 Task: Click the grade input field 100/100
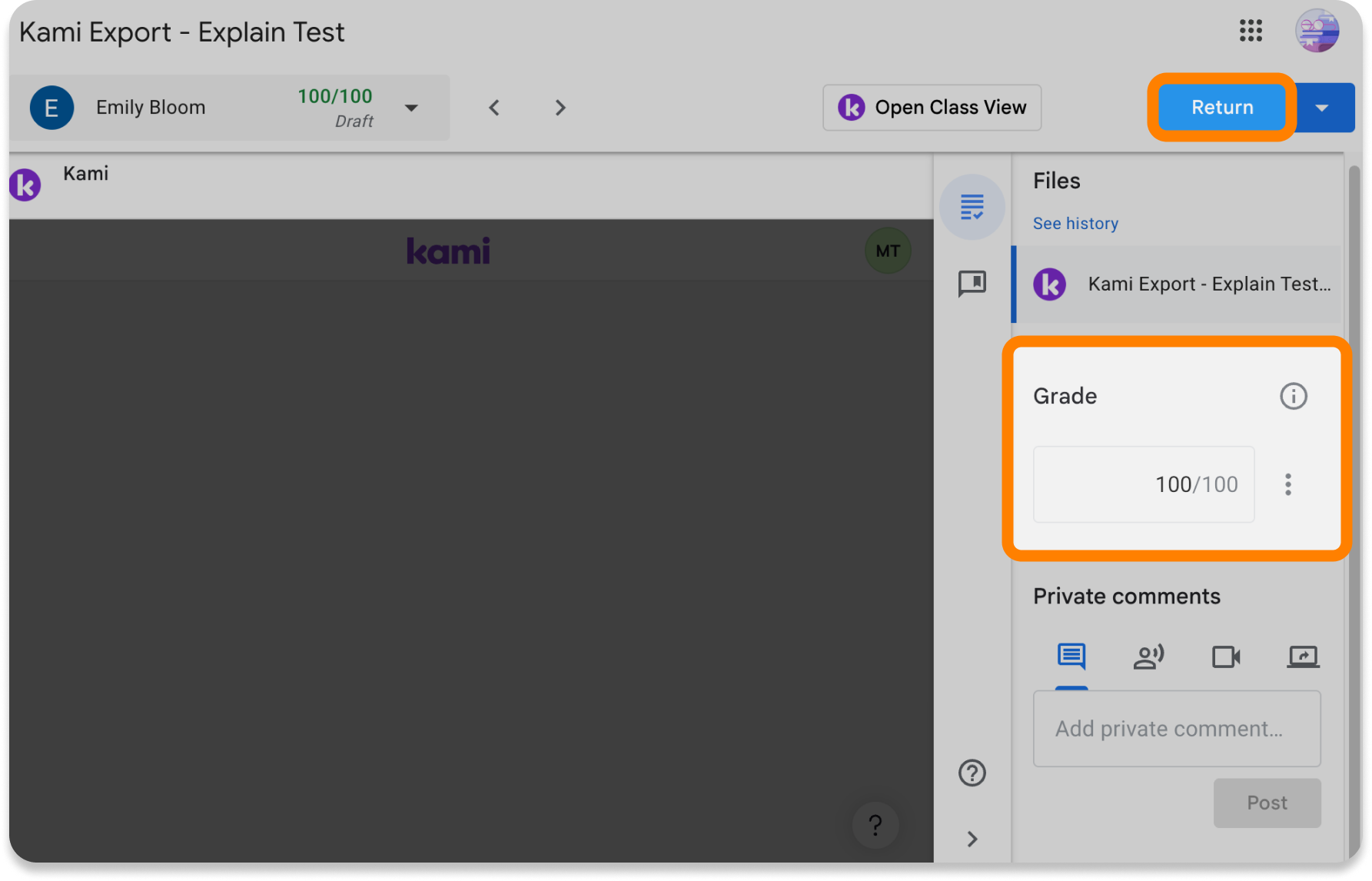click(1144, 484)
